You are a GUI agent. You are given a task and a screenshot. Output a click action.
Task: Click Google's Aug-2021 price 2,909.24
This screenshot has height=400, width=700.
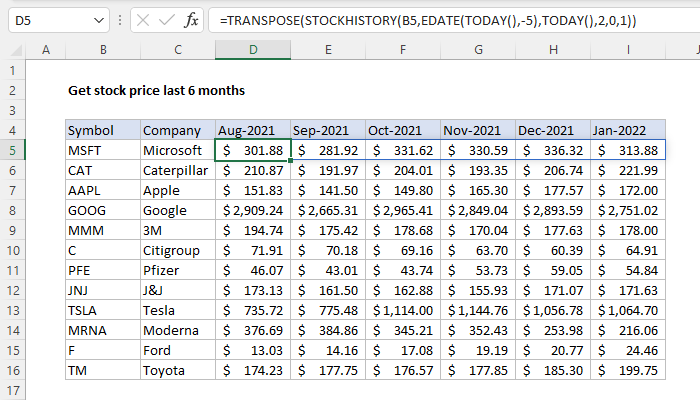pyautogui.click(x=253, y=210)
